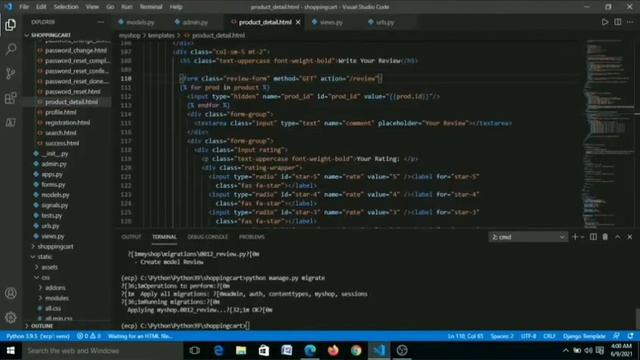Click templates in the breadcrumb path
The width and height of the screenshot is (640, 360).
click(161, 36)
